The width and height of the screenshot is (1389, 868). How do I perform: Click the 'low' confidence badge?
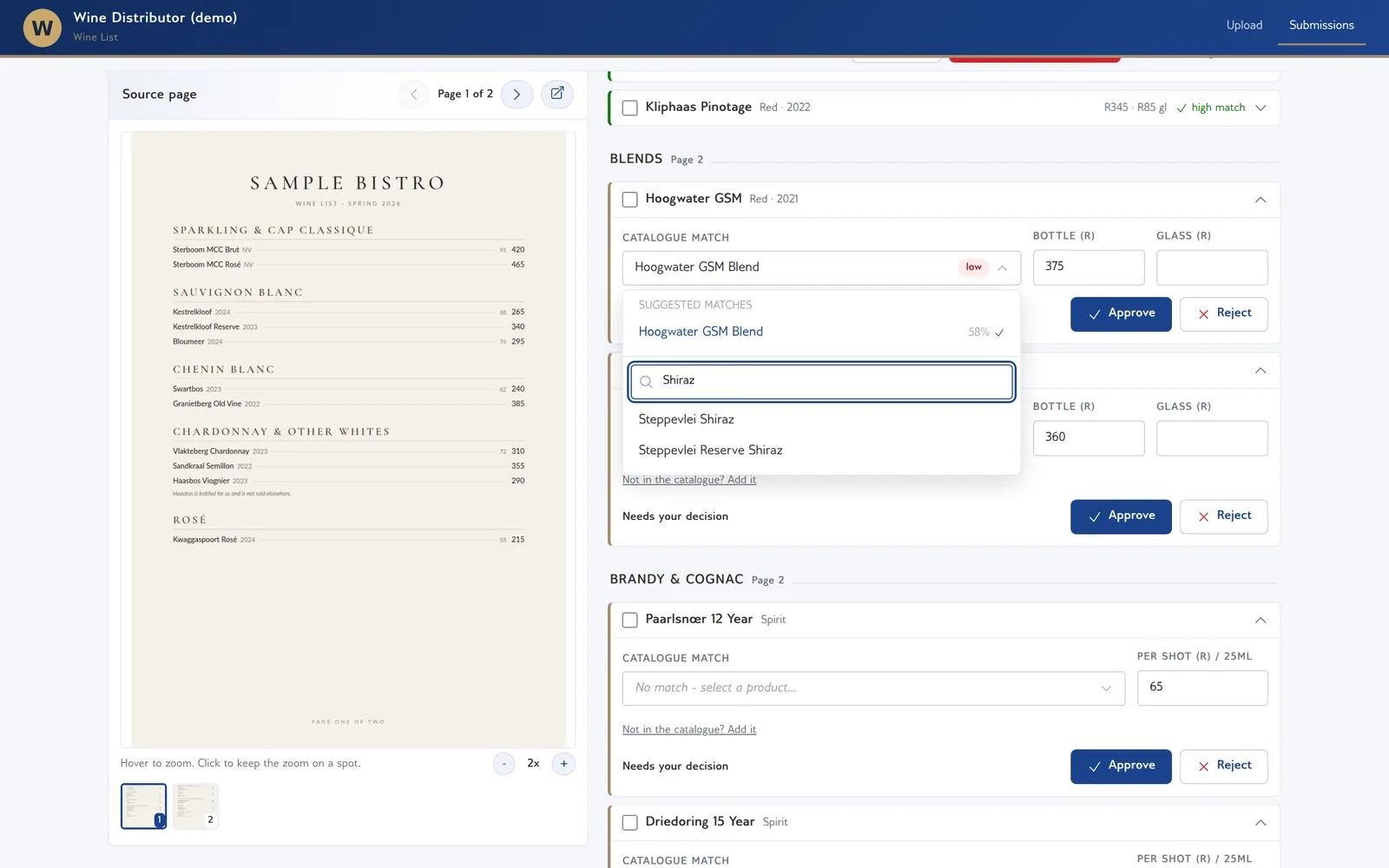click(x=973, y=267)
